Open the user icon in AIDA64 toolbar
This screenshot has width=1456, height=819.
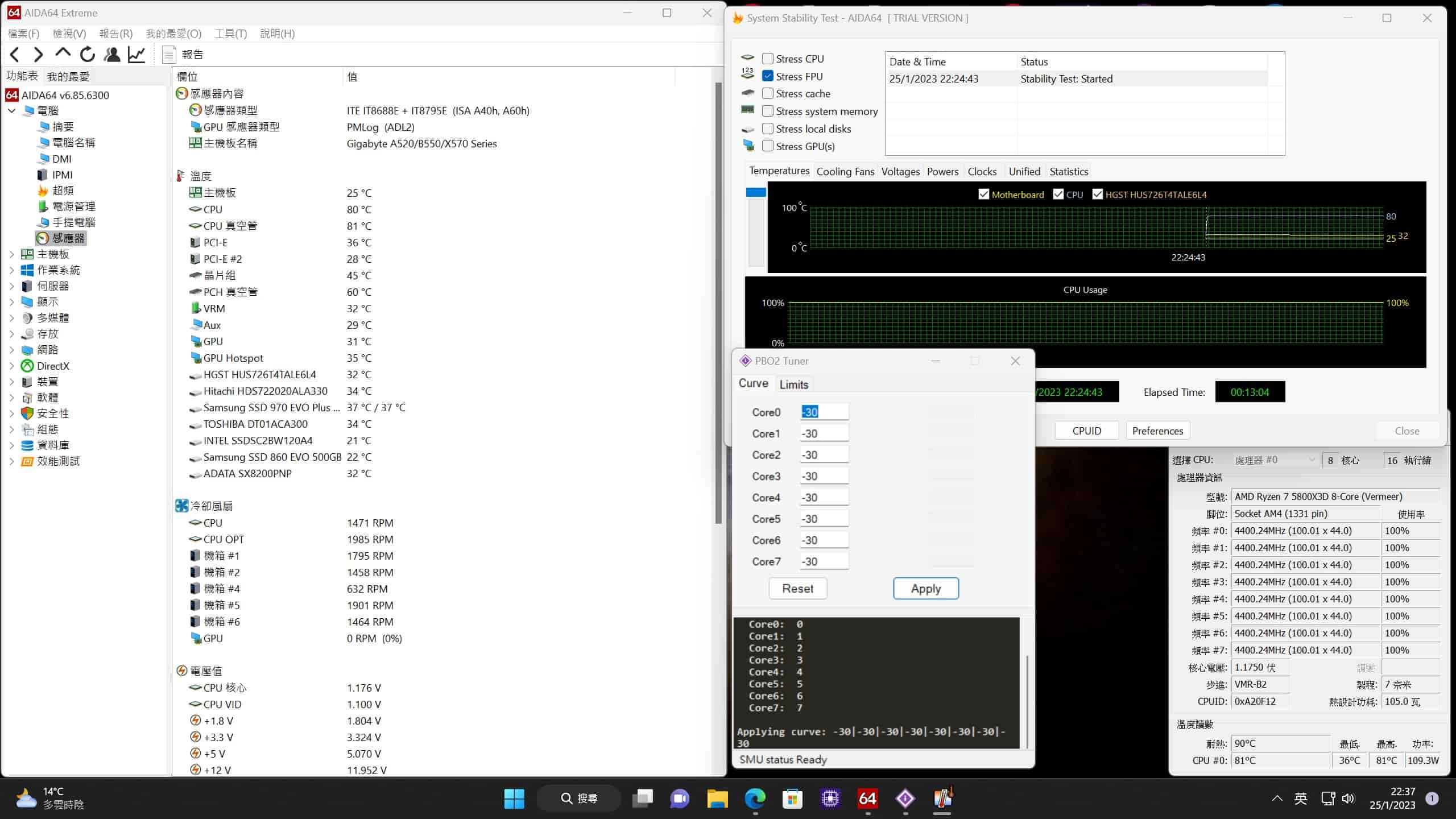point(112,55)
